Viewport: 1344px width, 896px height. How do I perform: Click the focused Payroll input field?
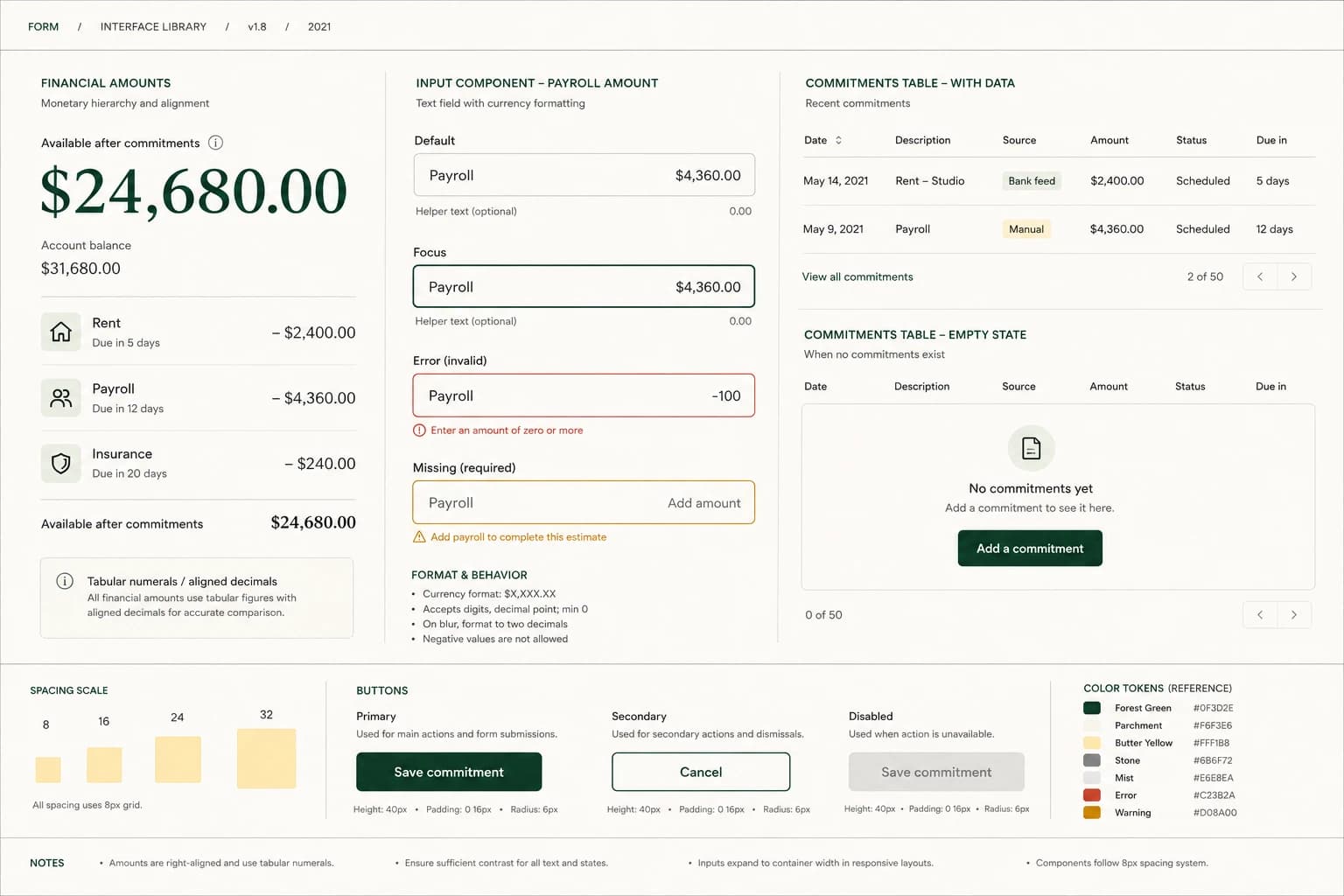tap(584, 286)
